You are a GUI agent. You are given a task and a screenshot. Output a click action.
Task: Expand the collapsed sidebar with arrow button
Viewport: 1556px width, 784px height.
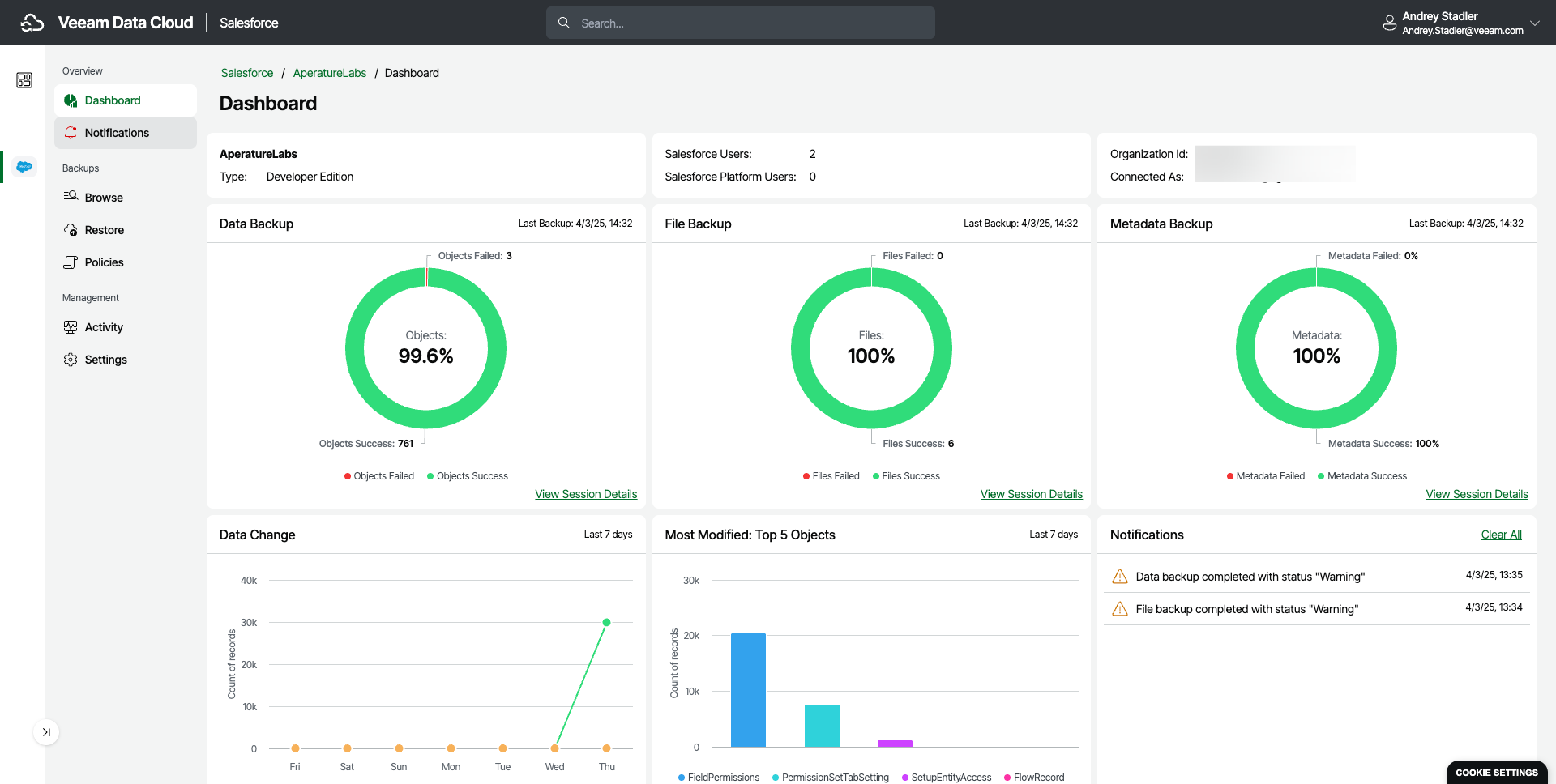[46, 732]
